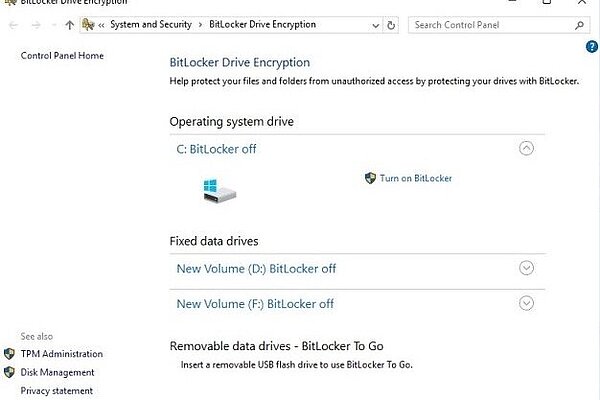Click the C: Windows drive icon

pos(219,191)
